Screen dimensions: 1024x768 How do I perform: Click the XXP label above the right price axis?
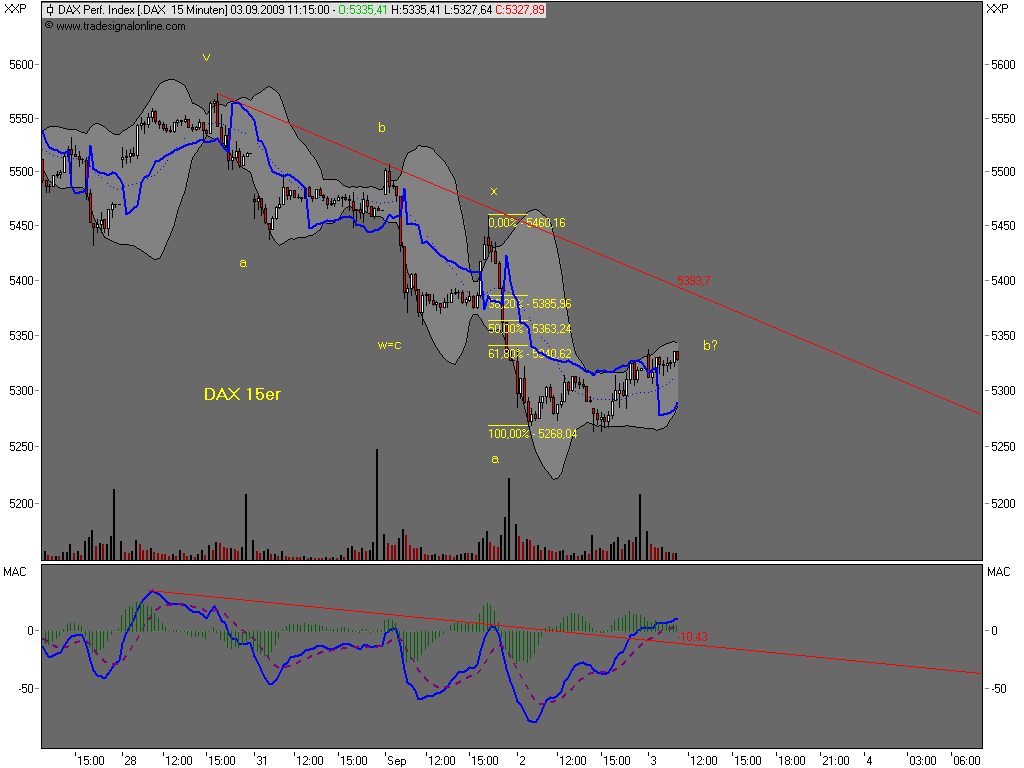point(997,9)
